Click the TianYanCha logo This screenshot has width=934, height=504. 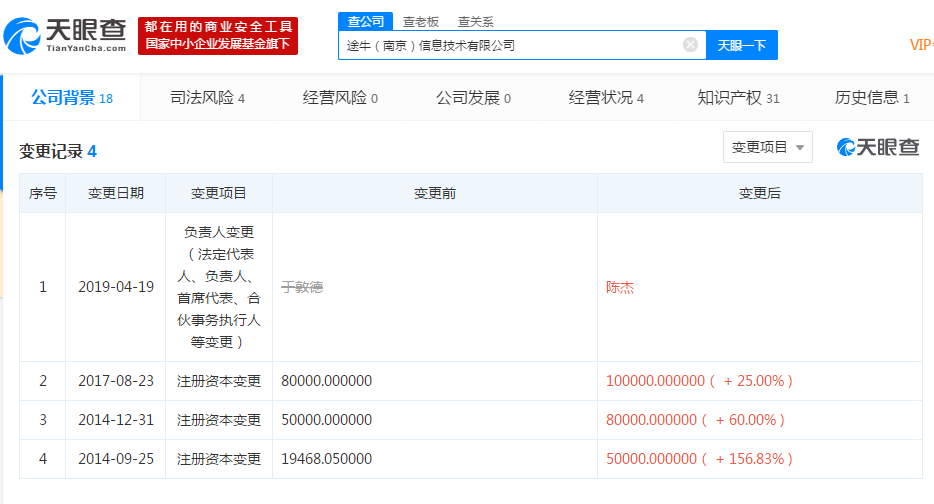click(x=65, y=36)
